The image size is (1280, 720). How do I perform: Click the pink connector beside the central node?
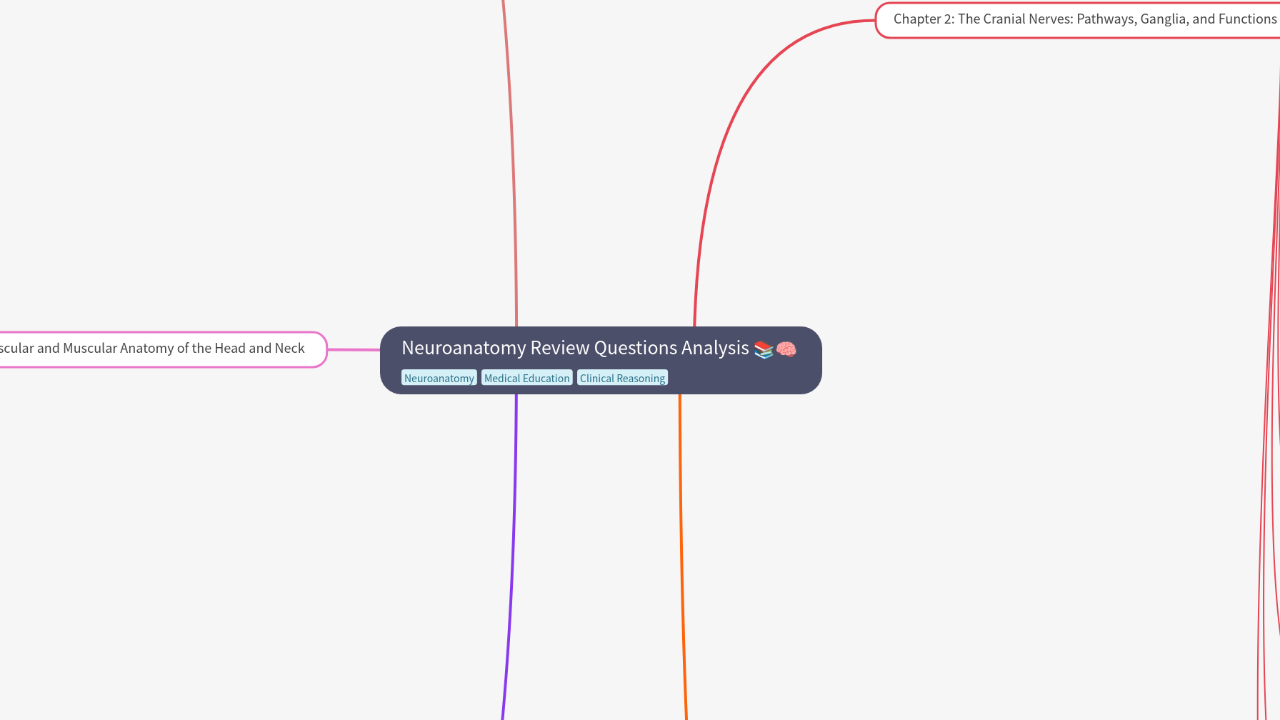tap(354, 349)
